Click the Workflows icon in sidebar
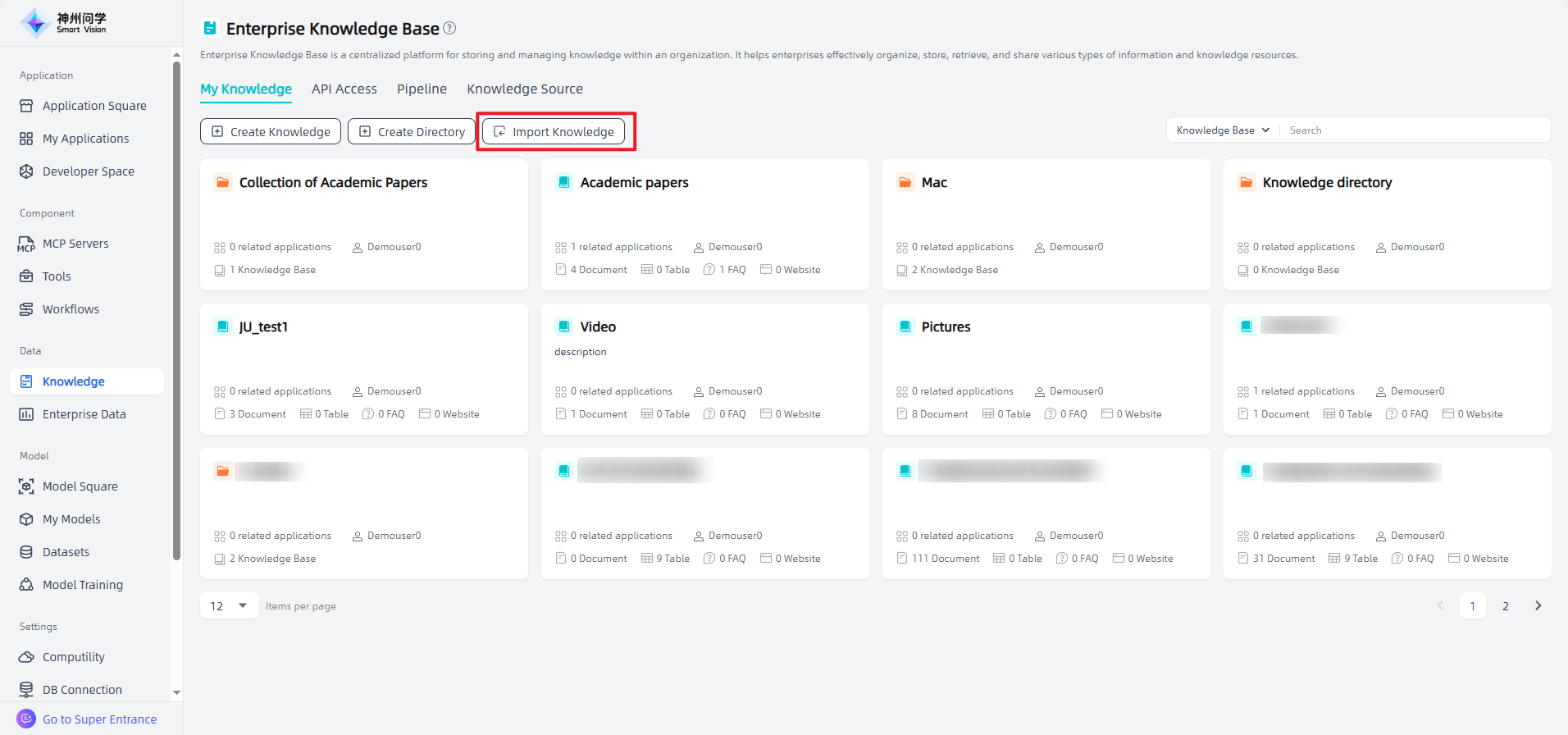The height and width of the screenshot is (735, 1568). point(26,309)
